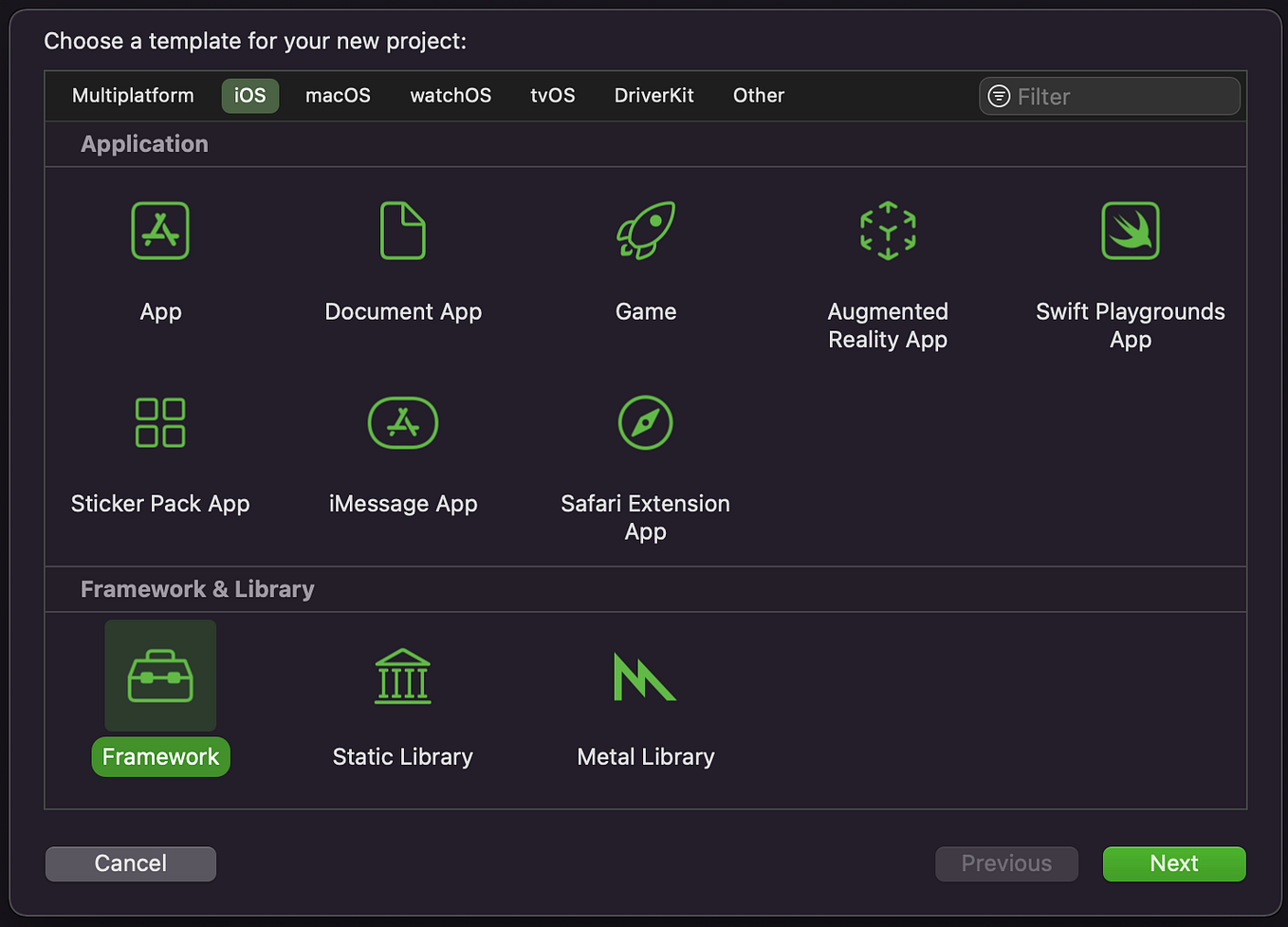Pick the Safari Extension App template
This screenshot has width=1288, height=927.
(x=646, y=422)
